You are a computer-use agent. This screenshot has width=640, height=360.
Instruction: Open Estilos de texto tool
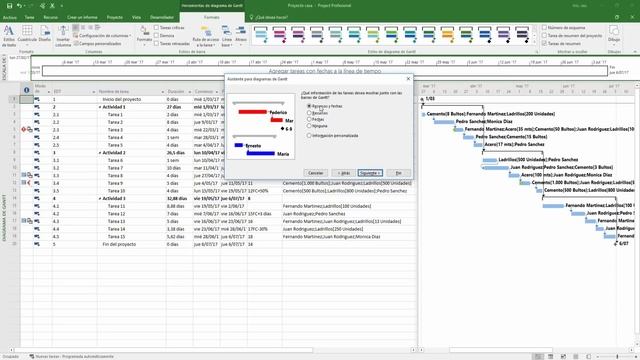click(9, 36)
